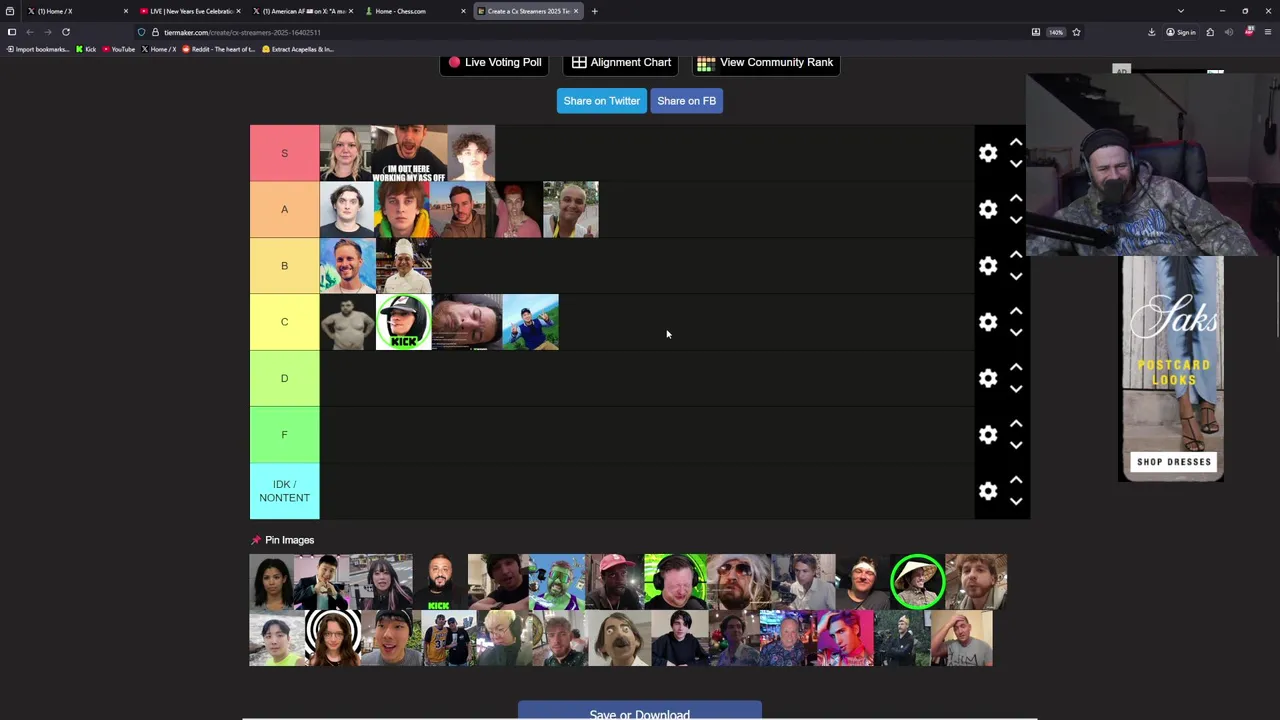Viewport: 1280px width, 720px height.
Task: Click the cyan IDK / NONTENT label
Action: [284, 491]
